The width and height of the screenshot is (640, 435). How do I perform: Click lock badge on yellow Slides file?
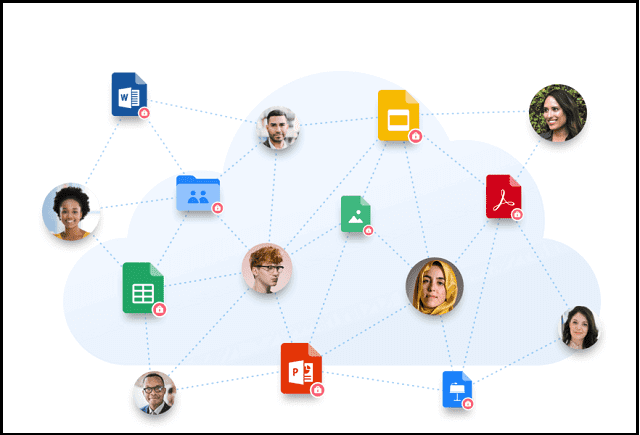pyautogui.click(x=416, y=136)
